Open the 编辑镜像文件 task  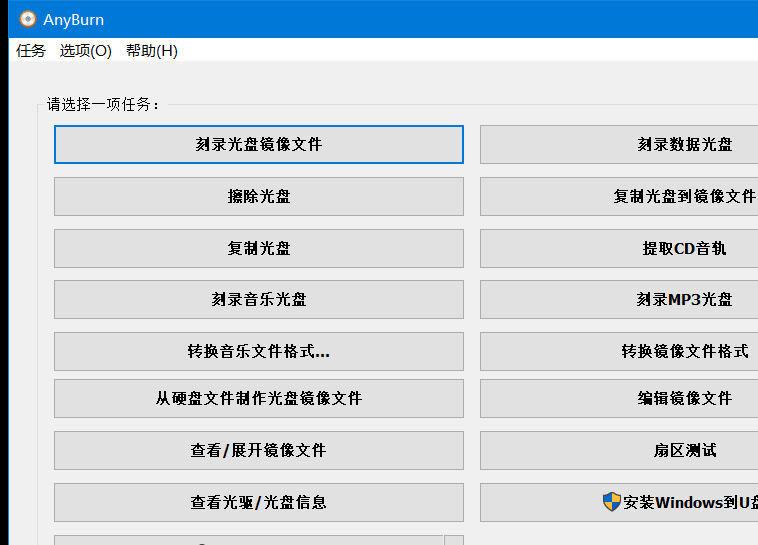coord(619,398)
